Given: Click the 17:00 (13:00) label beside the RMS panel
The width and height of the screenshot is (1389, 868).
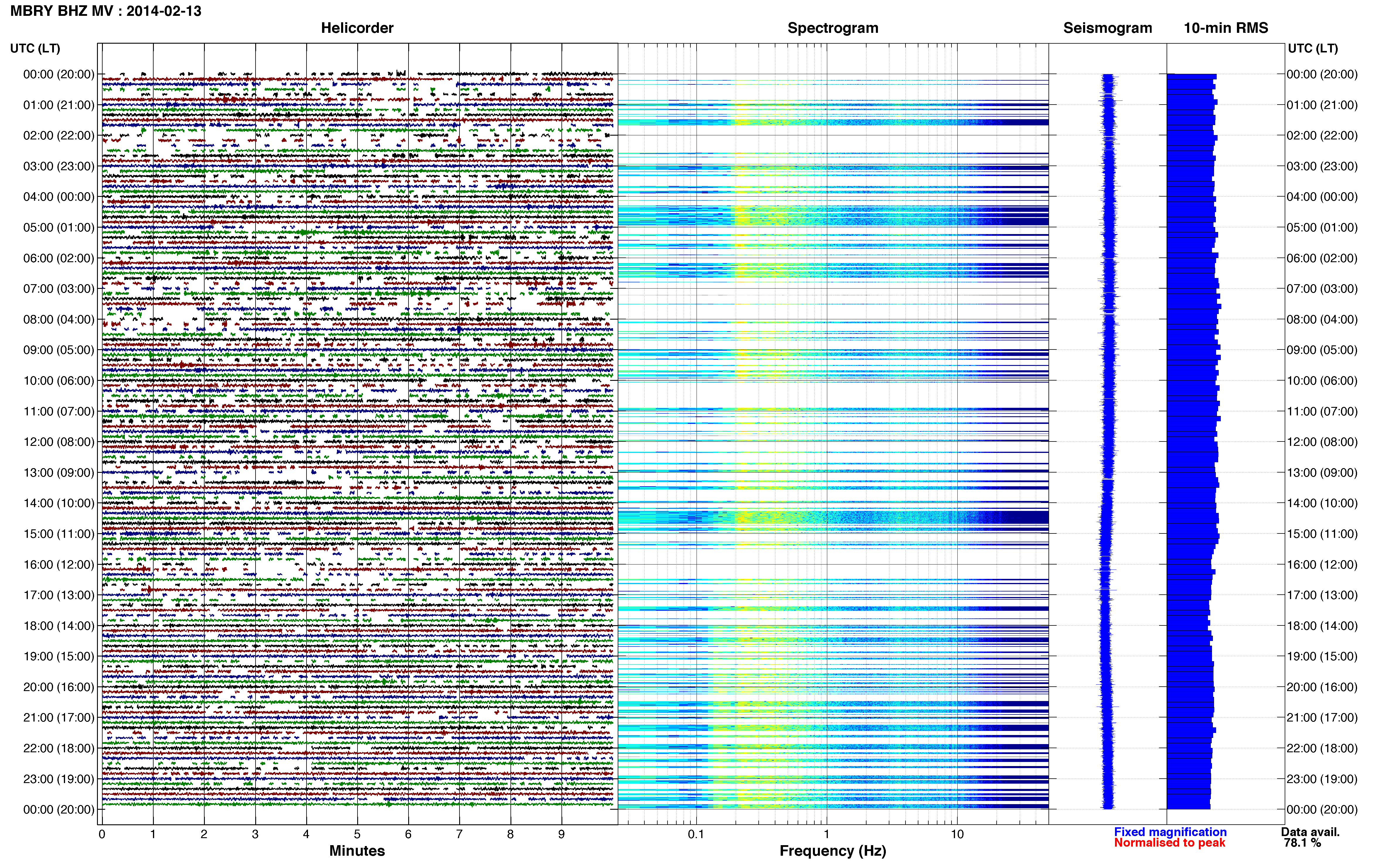Looking at the screenshot, I should click(x=1322, y=595).
